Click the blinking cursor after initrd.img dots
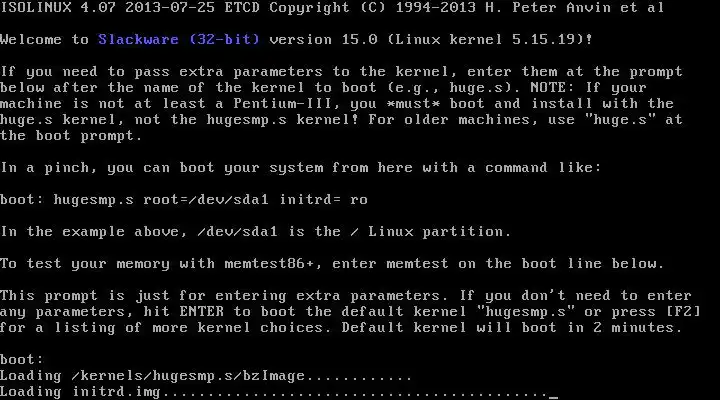 pyautogui.click(x=553, y=396)
